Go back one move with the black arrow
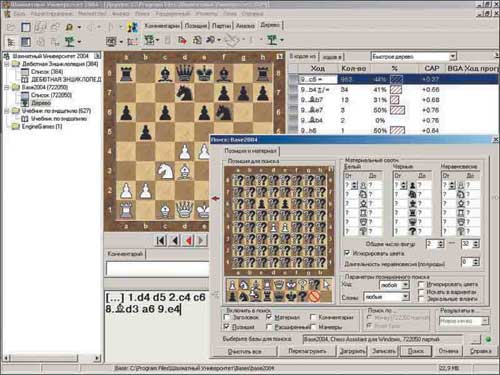The height and width of the screenshot is (375, 500). point(175,240)
